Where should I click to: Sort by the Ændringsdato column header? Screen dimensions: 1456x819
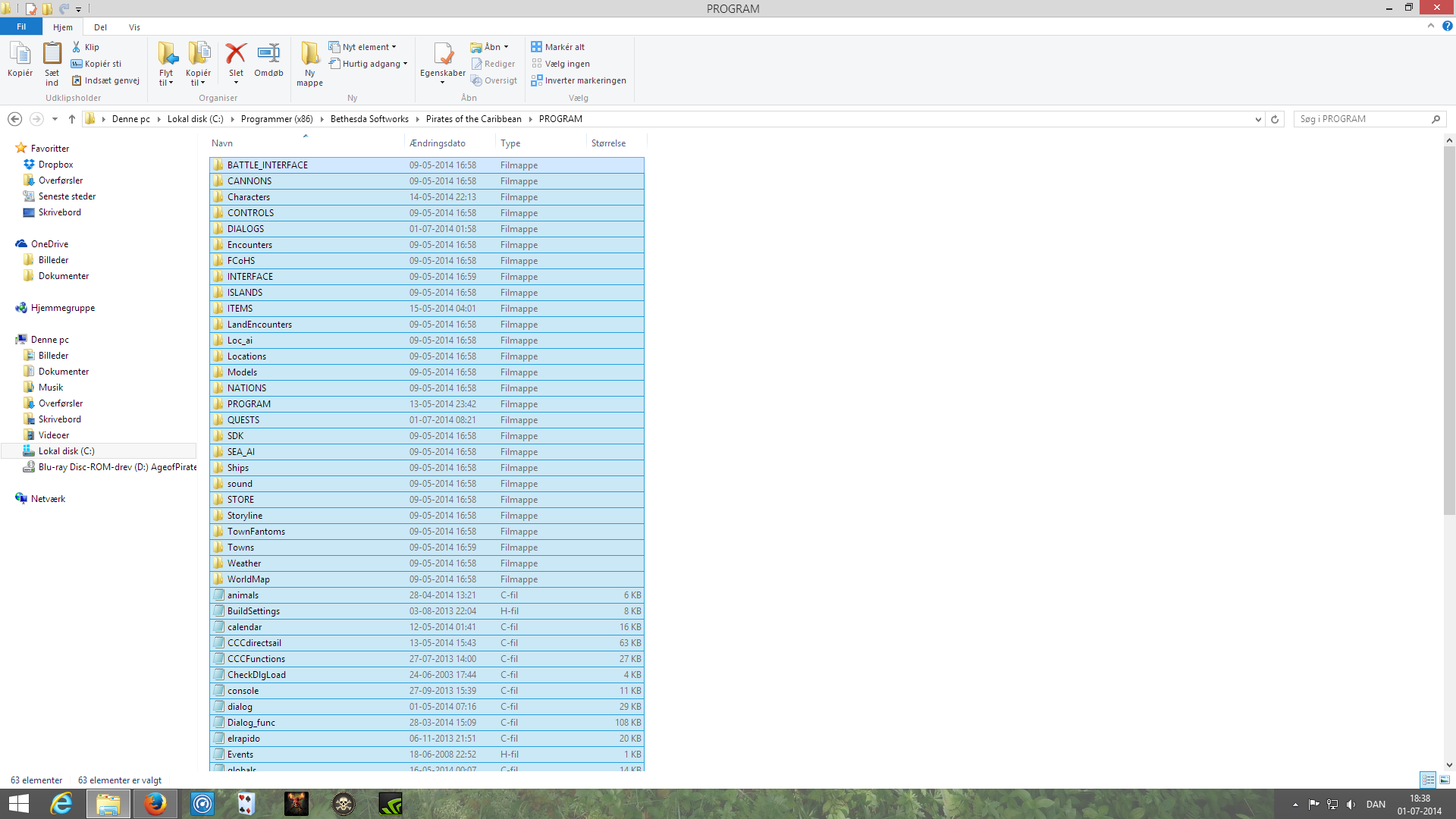coord(450,143)
